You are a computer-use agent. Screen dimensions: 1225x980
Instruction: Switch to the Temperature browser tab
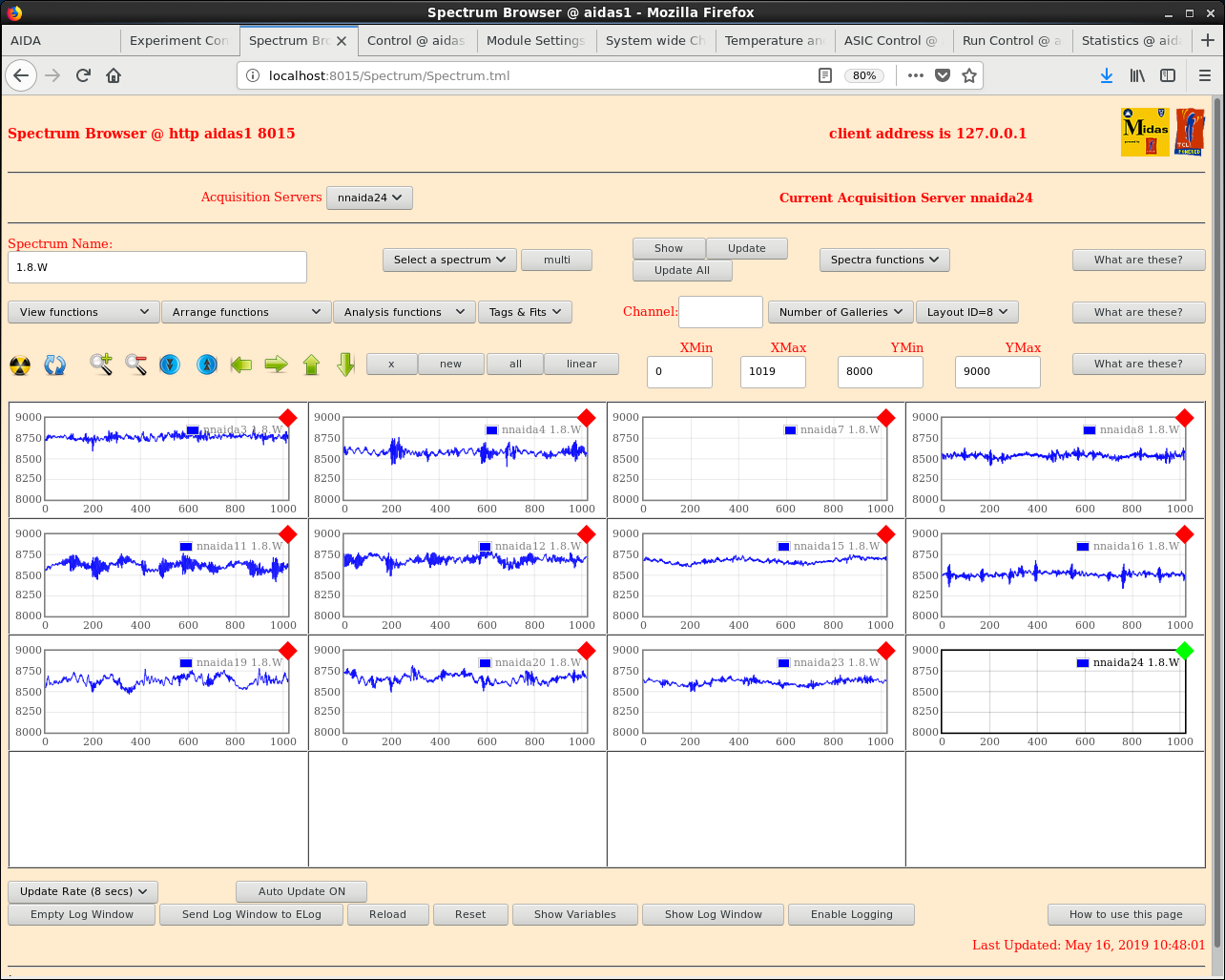click(774, 41)
